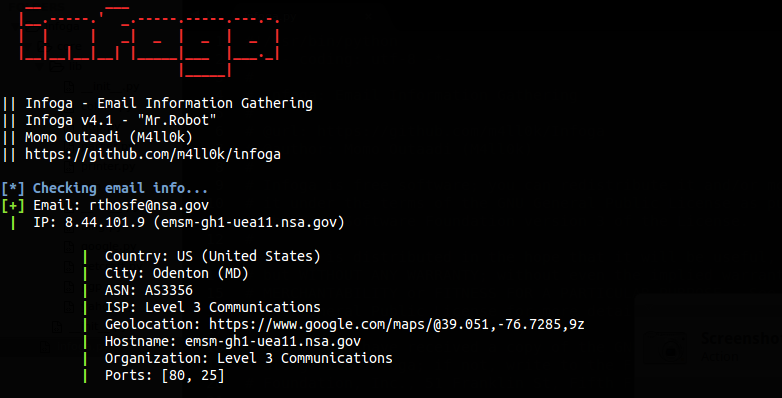782x398 pixels.
Task: Click the Hostname line value
Action: click(x=273, y=342)
